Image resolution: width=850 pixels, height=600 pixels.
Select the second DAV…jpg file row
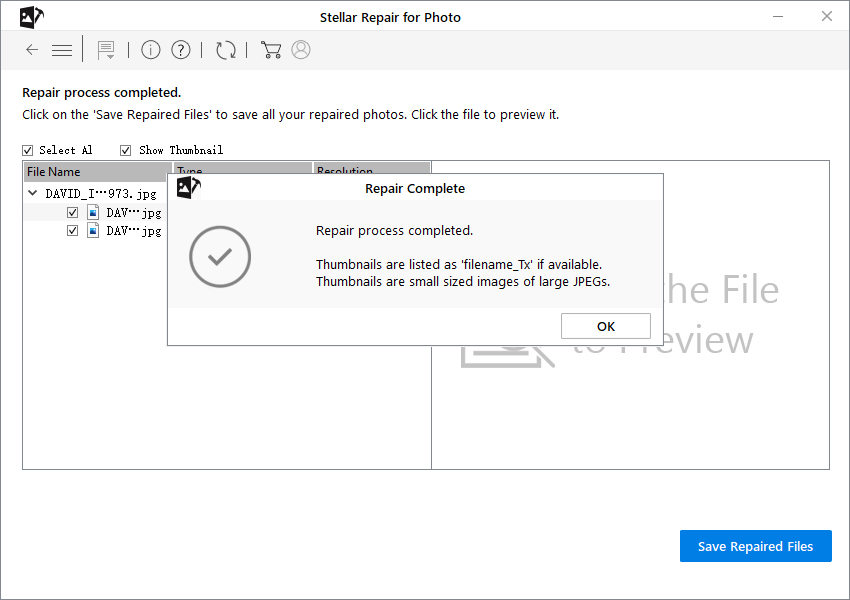click(95, 231)
